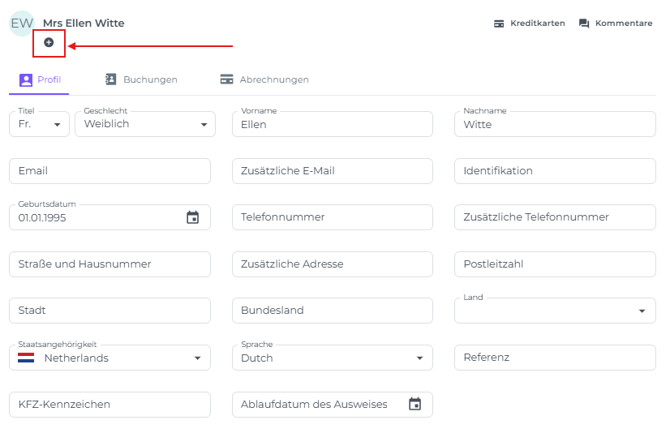Expand the Geschlecht dropdown
The image size is (670, 433).
[204, 125]
